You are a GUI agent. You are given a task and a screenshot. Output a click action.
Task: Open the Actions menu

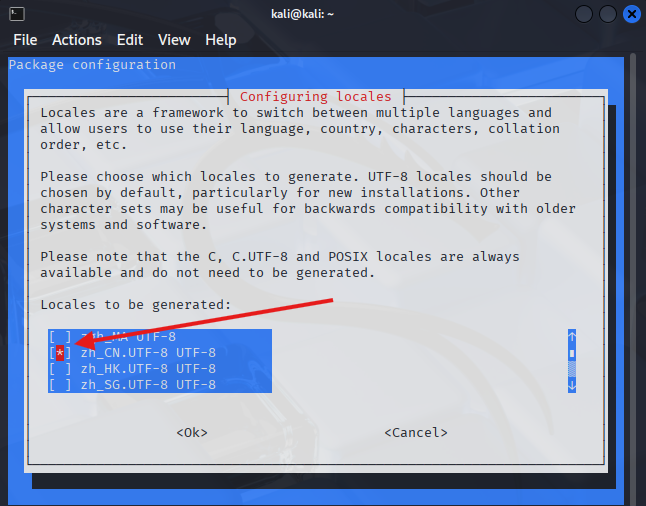77,40
